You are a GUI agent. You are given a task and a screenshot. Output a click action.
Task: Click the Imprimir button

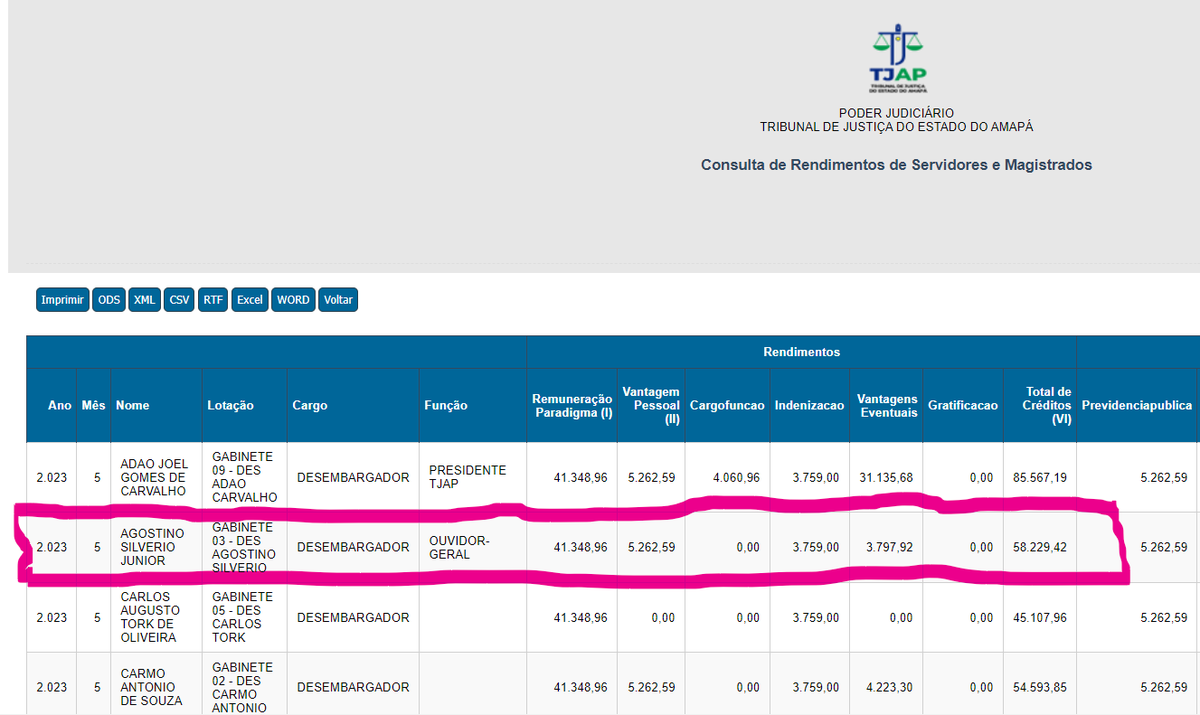62,300
